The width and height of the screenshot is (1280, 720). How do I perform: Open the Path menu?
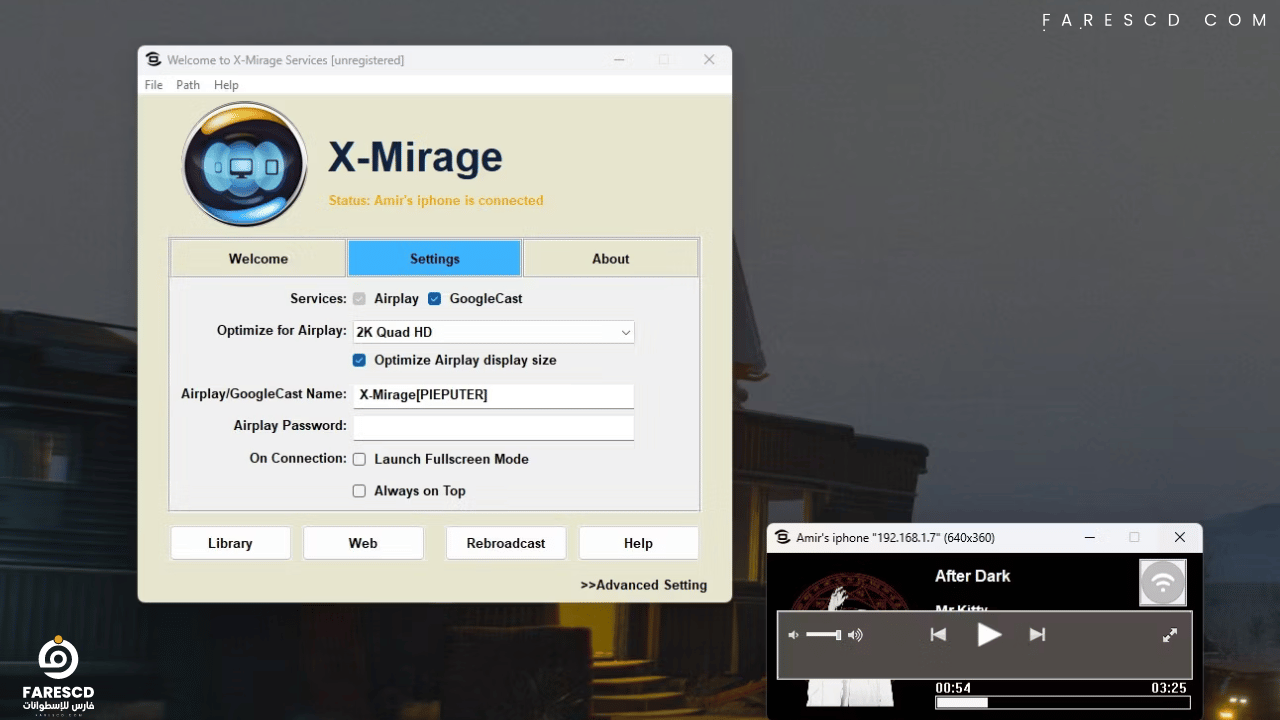click(188, 85)
